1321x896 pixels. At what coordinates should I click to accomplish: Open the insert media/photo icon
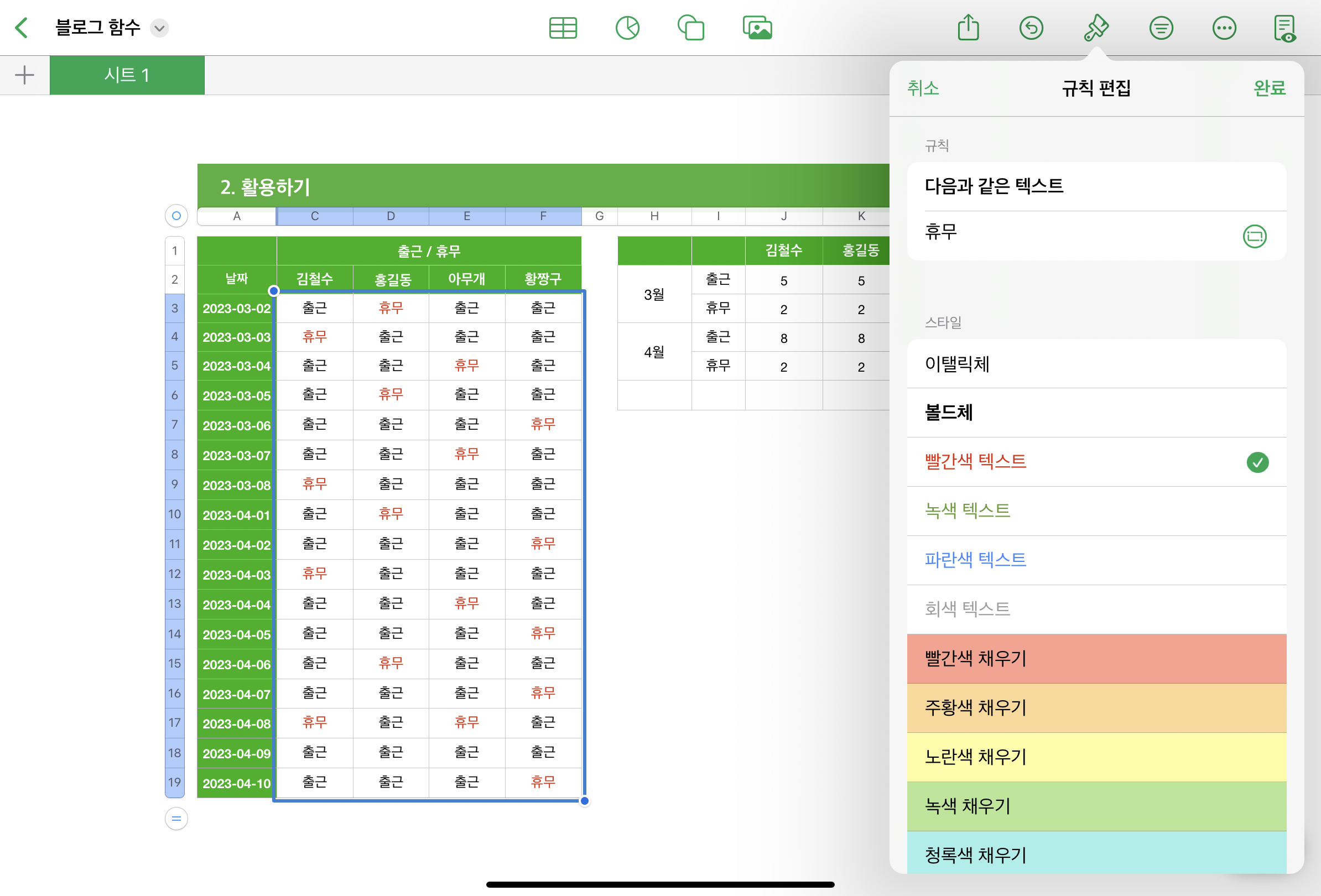click(757, 28)
